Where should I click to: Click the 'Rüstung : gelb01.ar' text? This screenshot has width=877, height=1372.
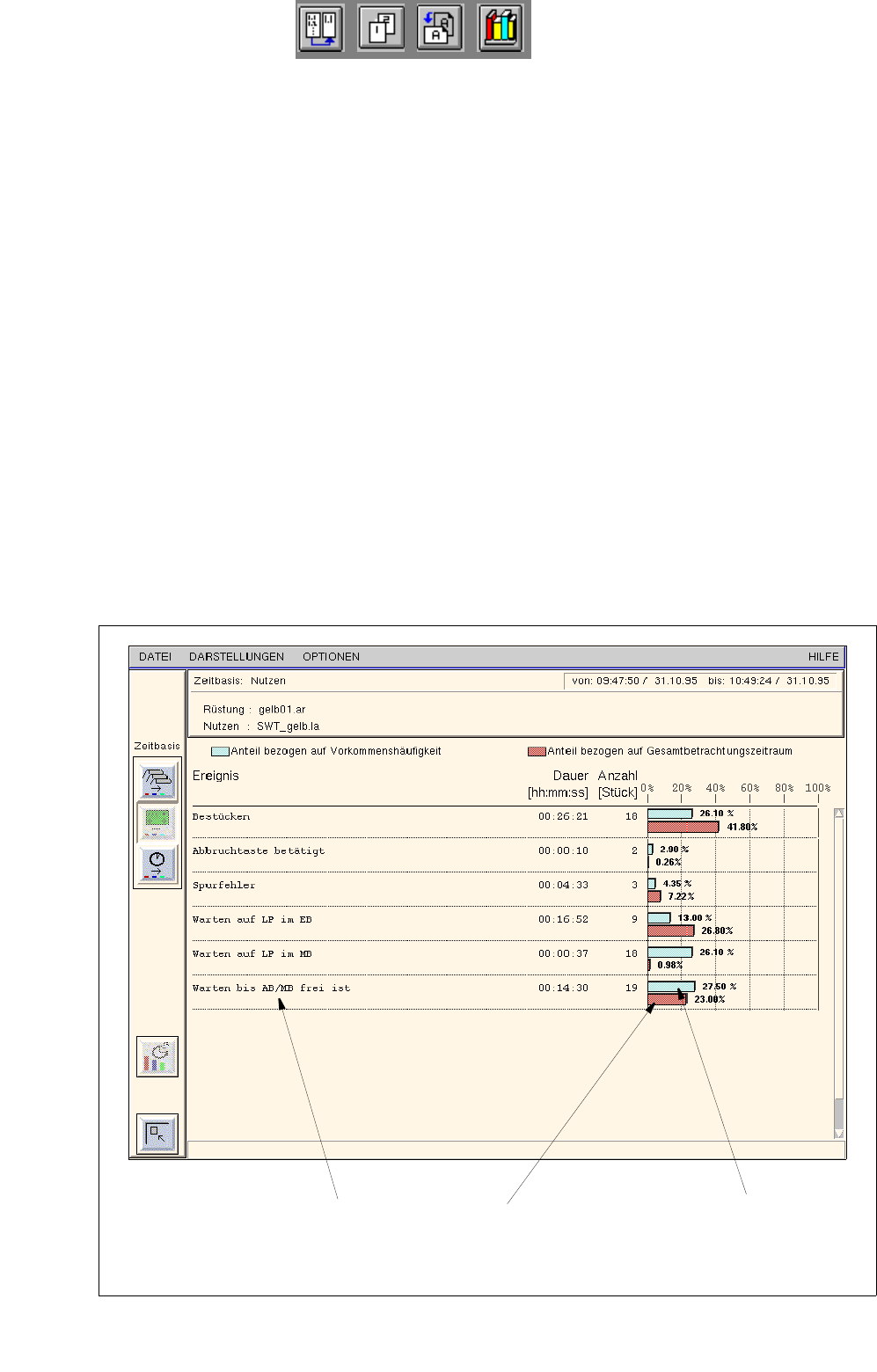254,710
